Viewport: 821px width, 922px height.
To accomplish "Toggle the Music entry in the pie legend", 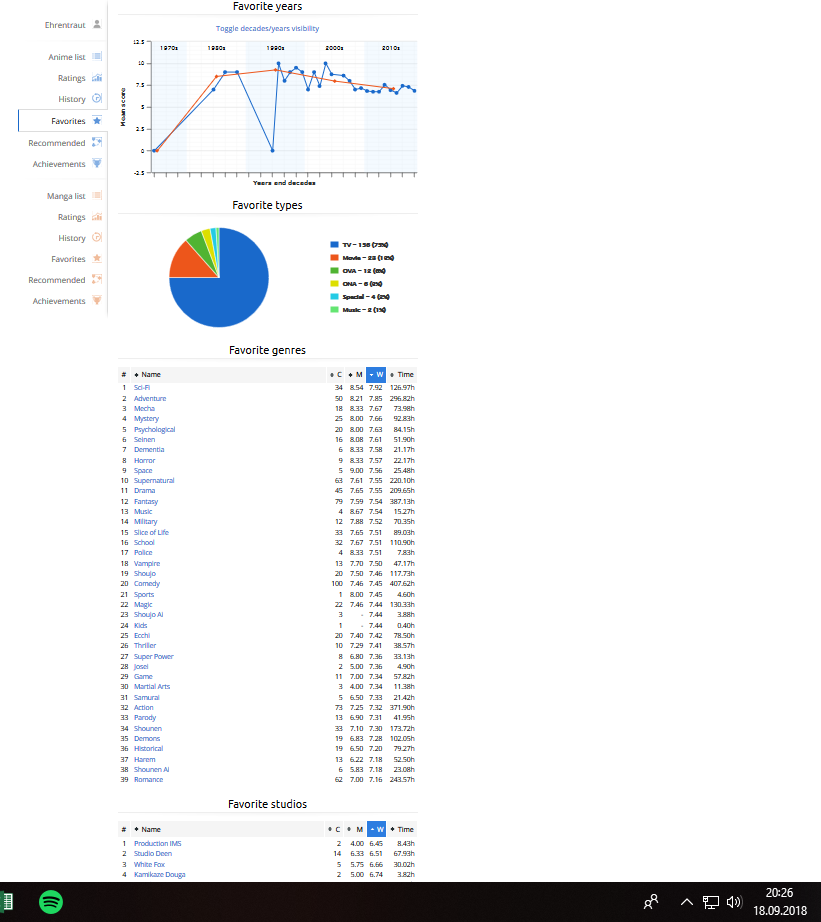I will 358,309.
